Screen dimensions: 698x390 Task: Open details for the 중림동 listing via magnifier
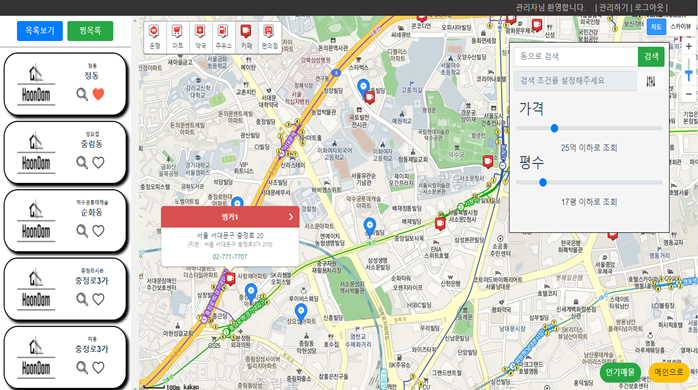click(x=82, y=162)
